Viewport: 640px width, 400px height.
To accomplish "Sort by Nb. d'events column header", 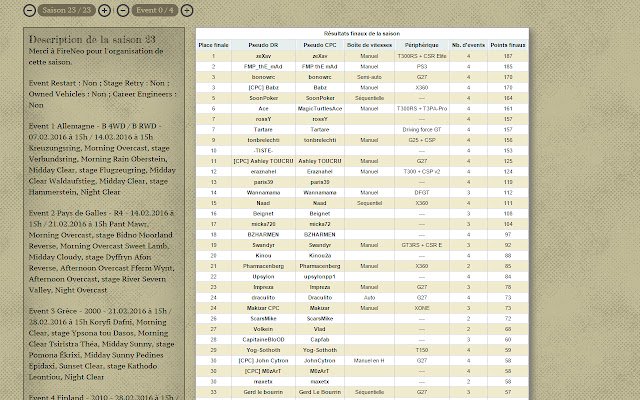I will coord(468,45).
